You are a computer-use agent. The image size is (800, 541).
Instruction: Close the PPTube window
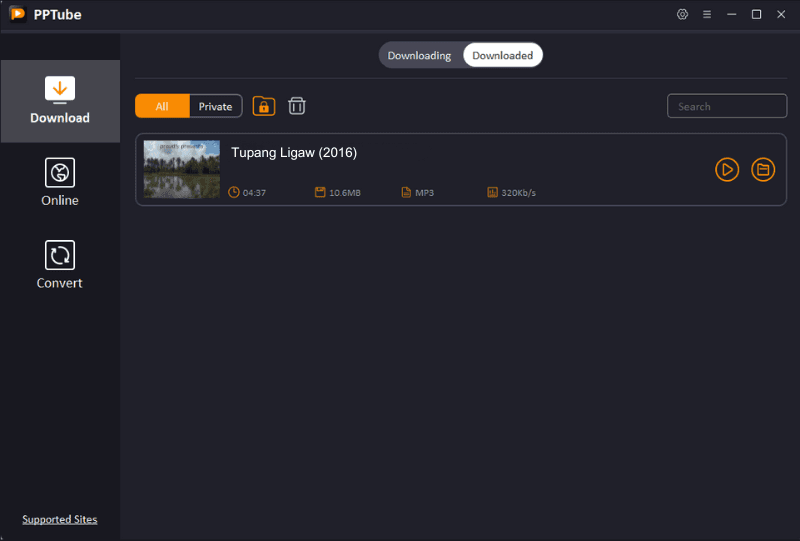point(781,14)
